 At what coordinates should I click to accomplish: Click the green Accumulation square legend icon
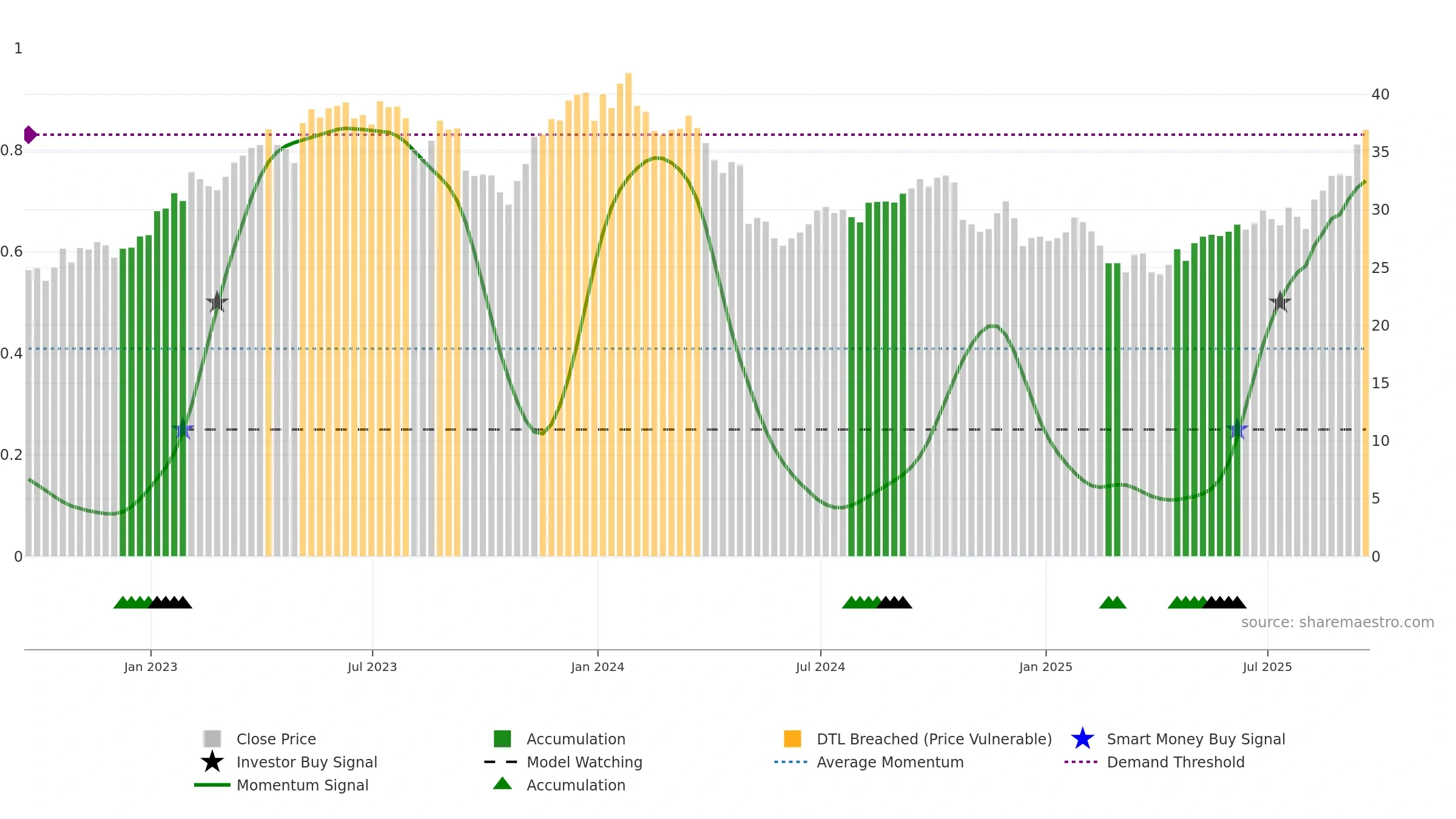pos(502,738)
